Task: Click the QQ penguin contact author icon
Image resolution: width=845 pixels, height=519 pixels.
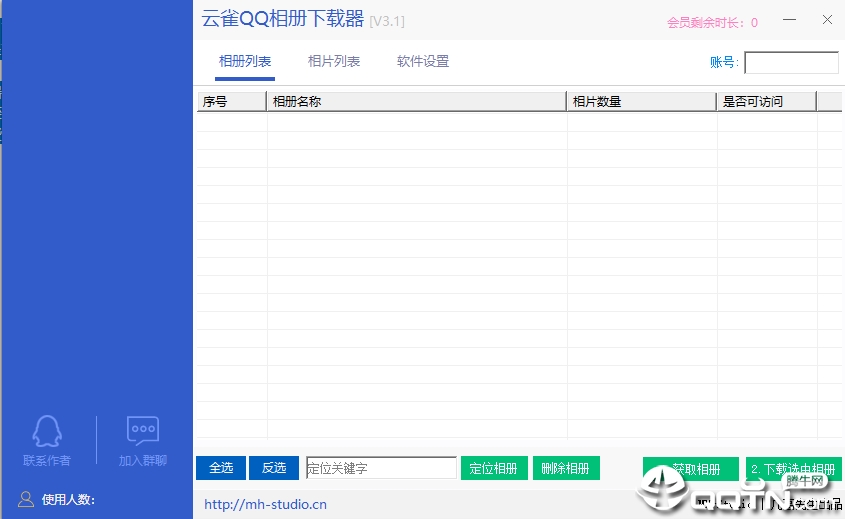Action: click(47, 431)
